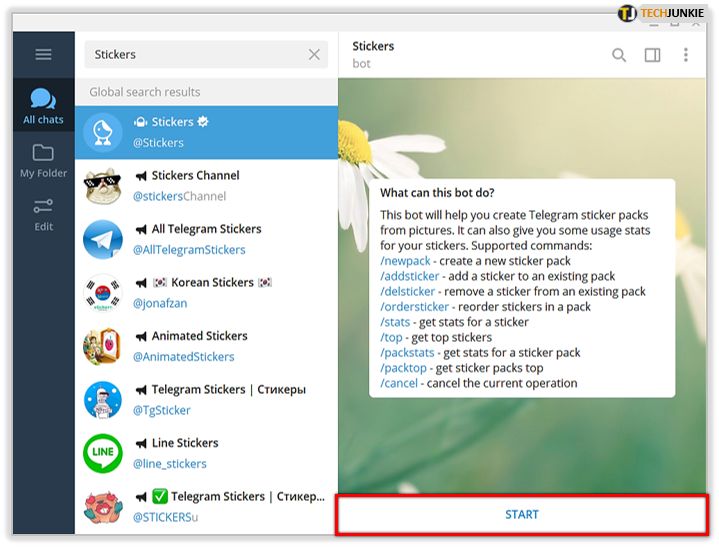This screenshot has height=547, width=719.
Task: Clear the Stickers search text
Action: coord(314,55)
